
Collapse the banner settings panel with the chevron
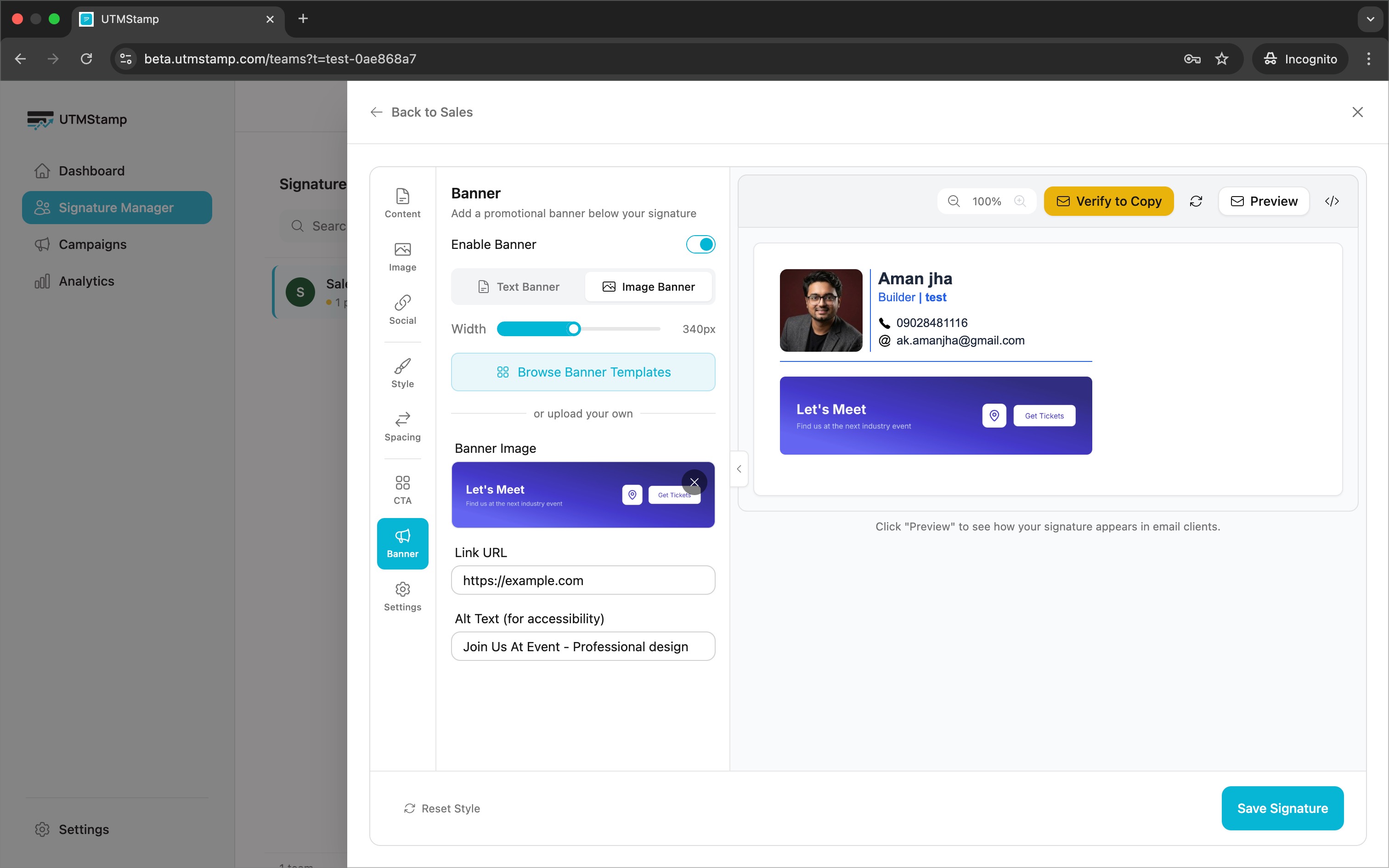(739, 469)
